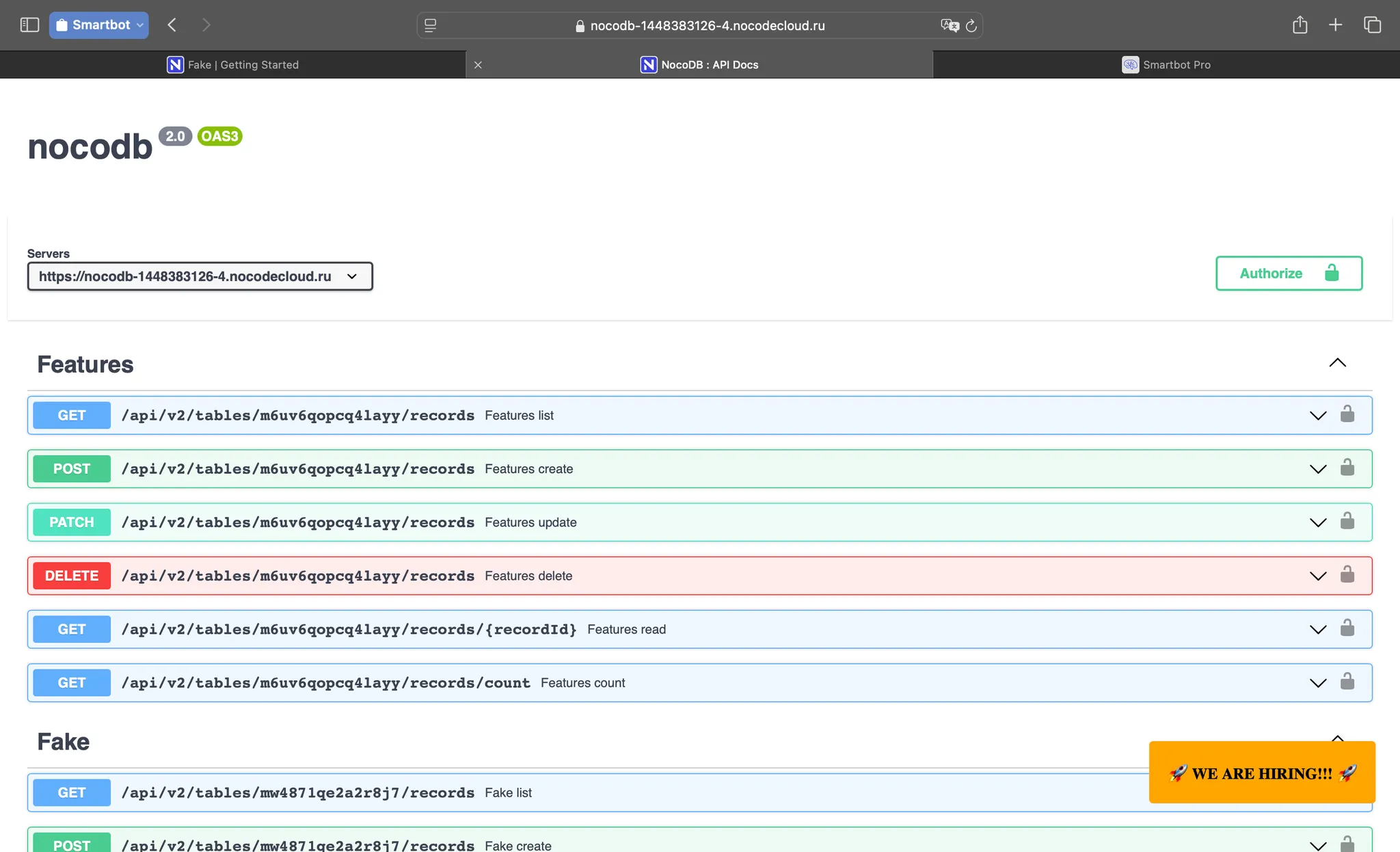Viewport: 1400px width, 852px height.
Task: Open the Servers URL dropdown
Action: (200, 276)
